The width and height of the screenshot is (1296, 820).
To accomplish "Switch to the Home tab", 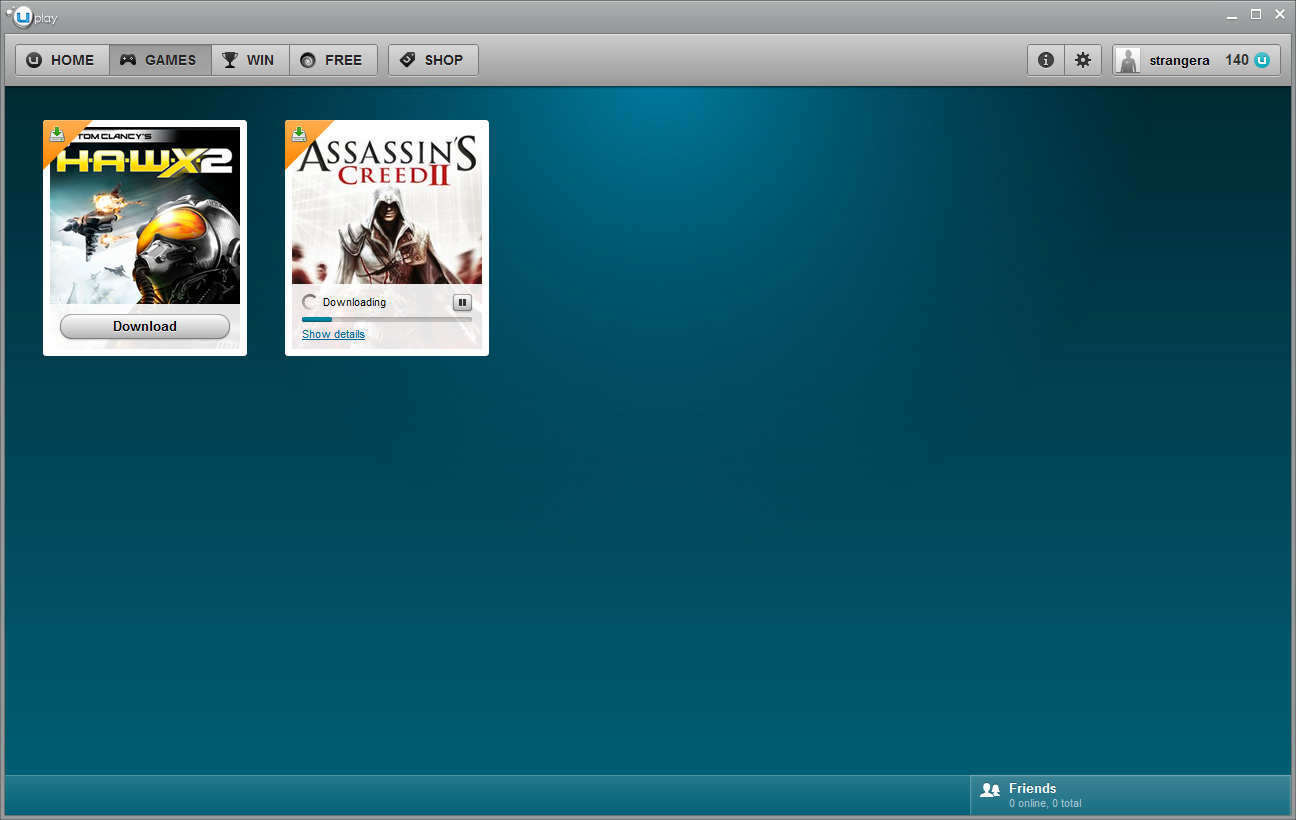I will (62, 60).
